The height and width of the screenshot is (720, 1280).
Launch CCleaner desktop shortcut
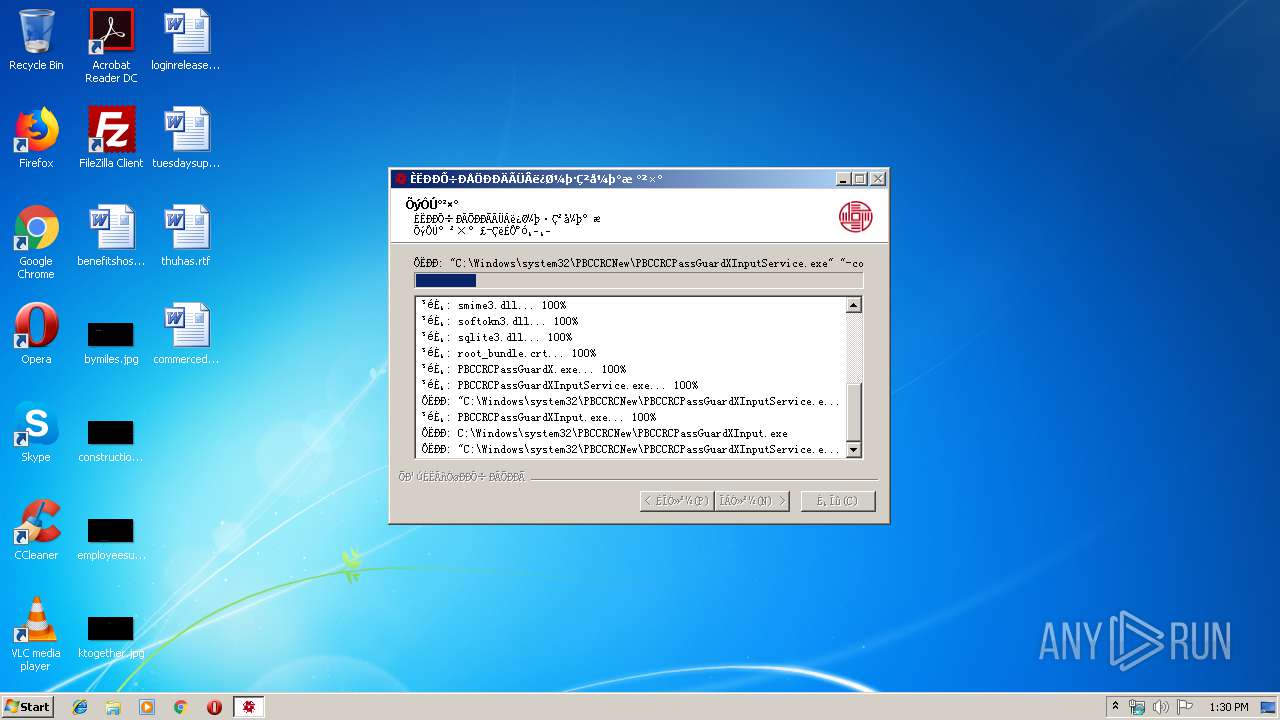(x=36, y=530)
